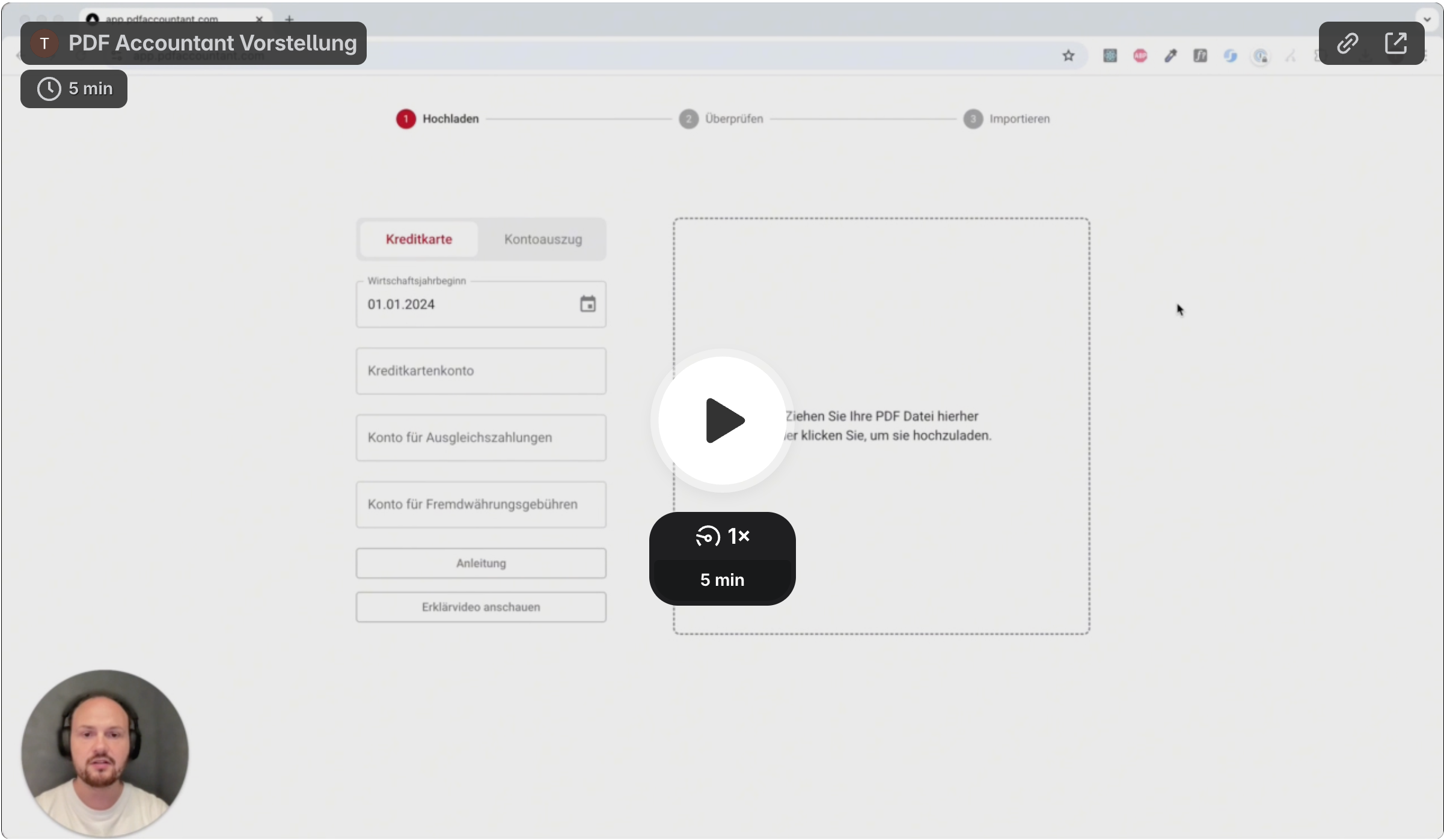Click the presenter webcam bubble

(105, 753)
